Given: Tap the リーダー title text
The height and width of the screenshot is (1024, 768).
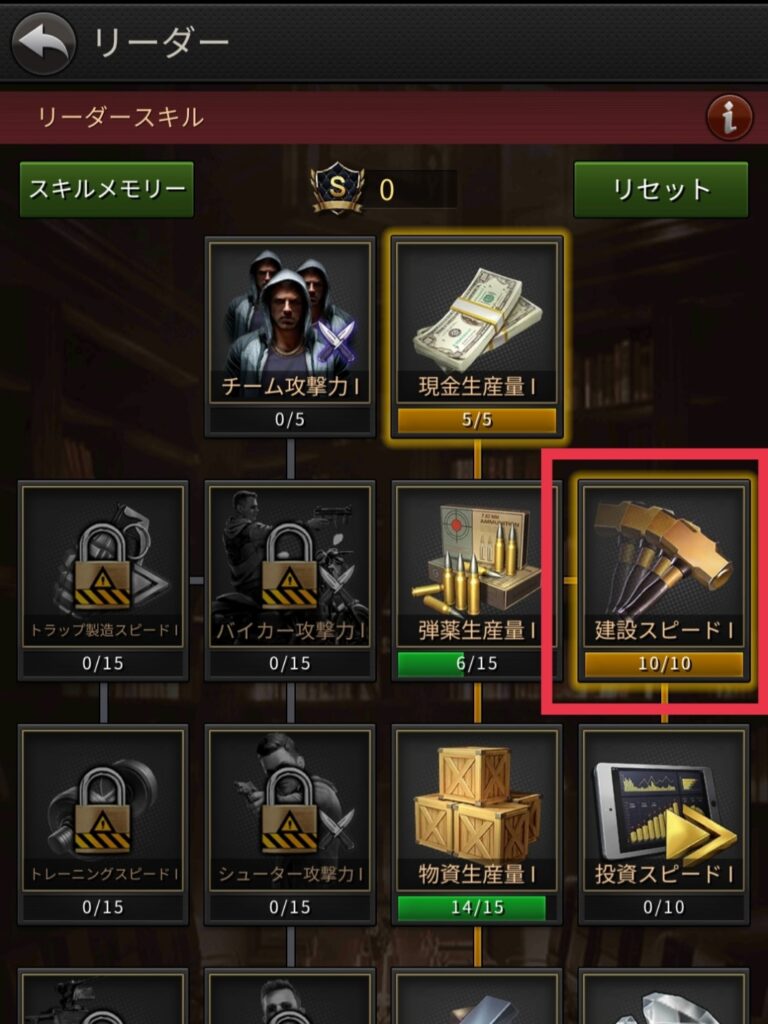Looking at the screenshot, I should point(161,43).
